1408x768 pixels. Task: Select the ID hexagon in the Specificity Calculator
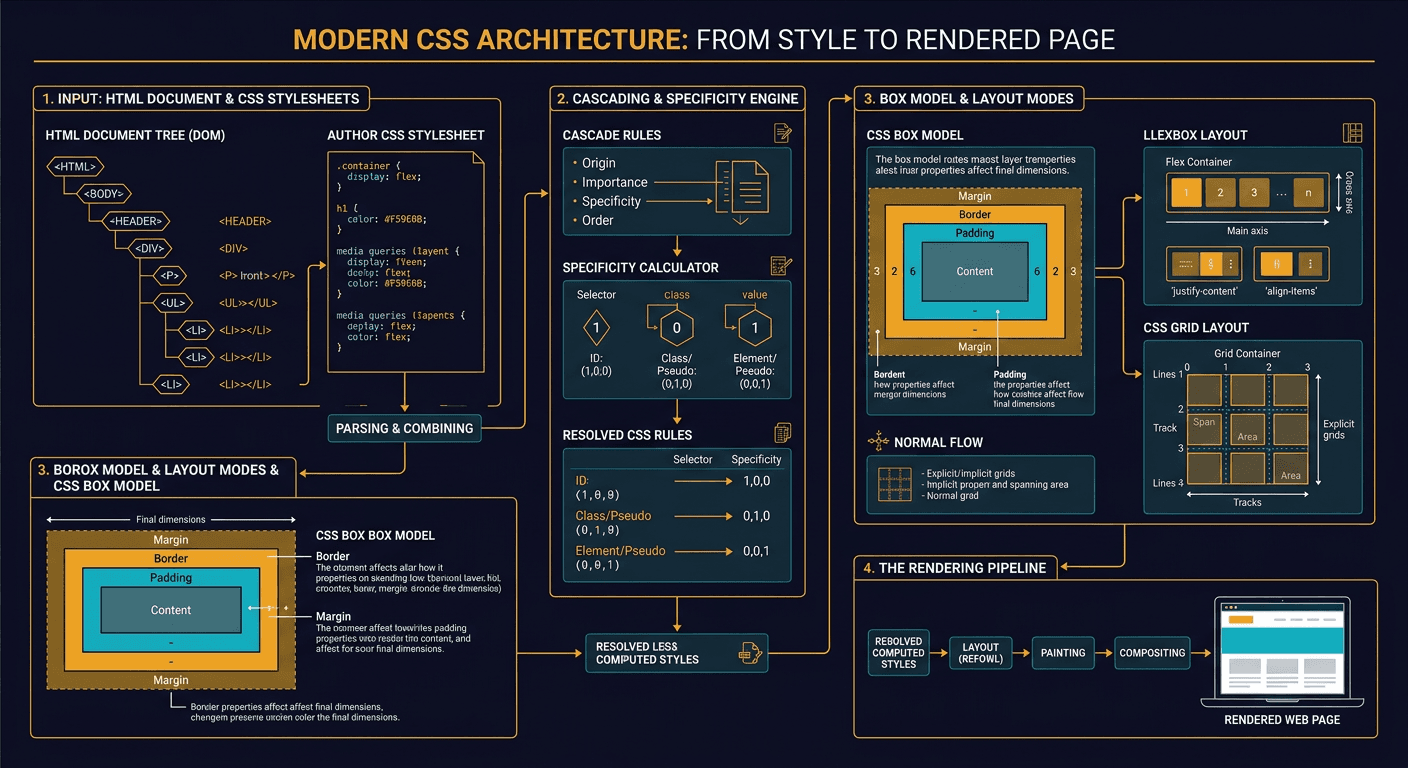(596, 327)
